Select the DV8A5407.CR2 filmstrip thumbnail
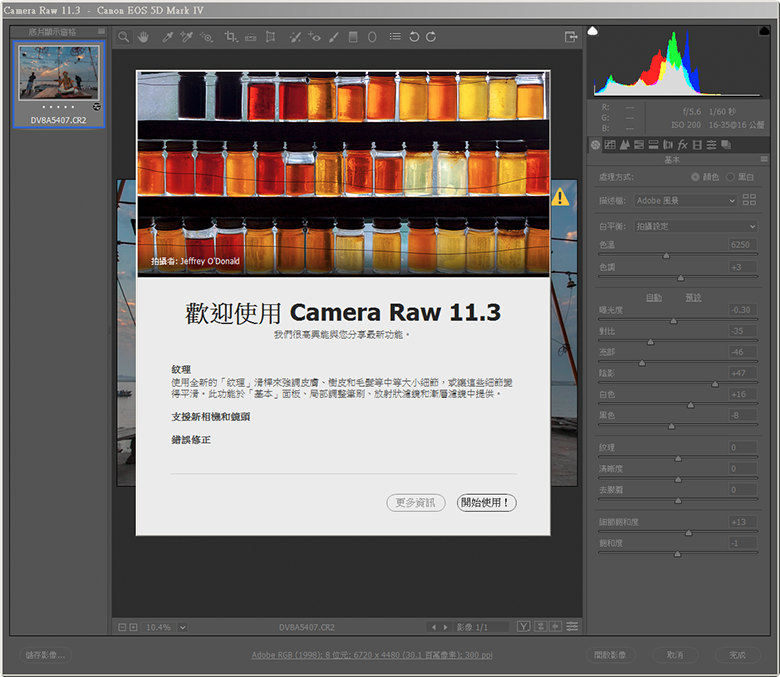The width and height of the screenshot is (780, 677). point(59,73)
